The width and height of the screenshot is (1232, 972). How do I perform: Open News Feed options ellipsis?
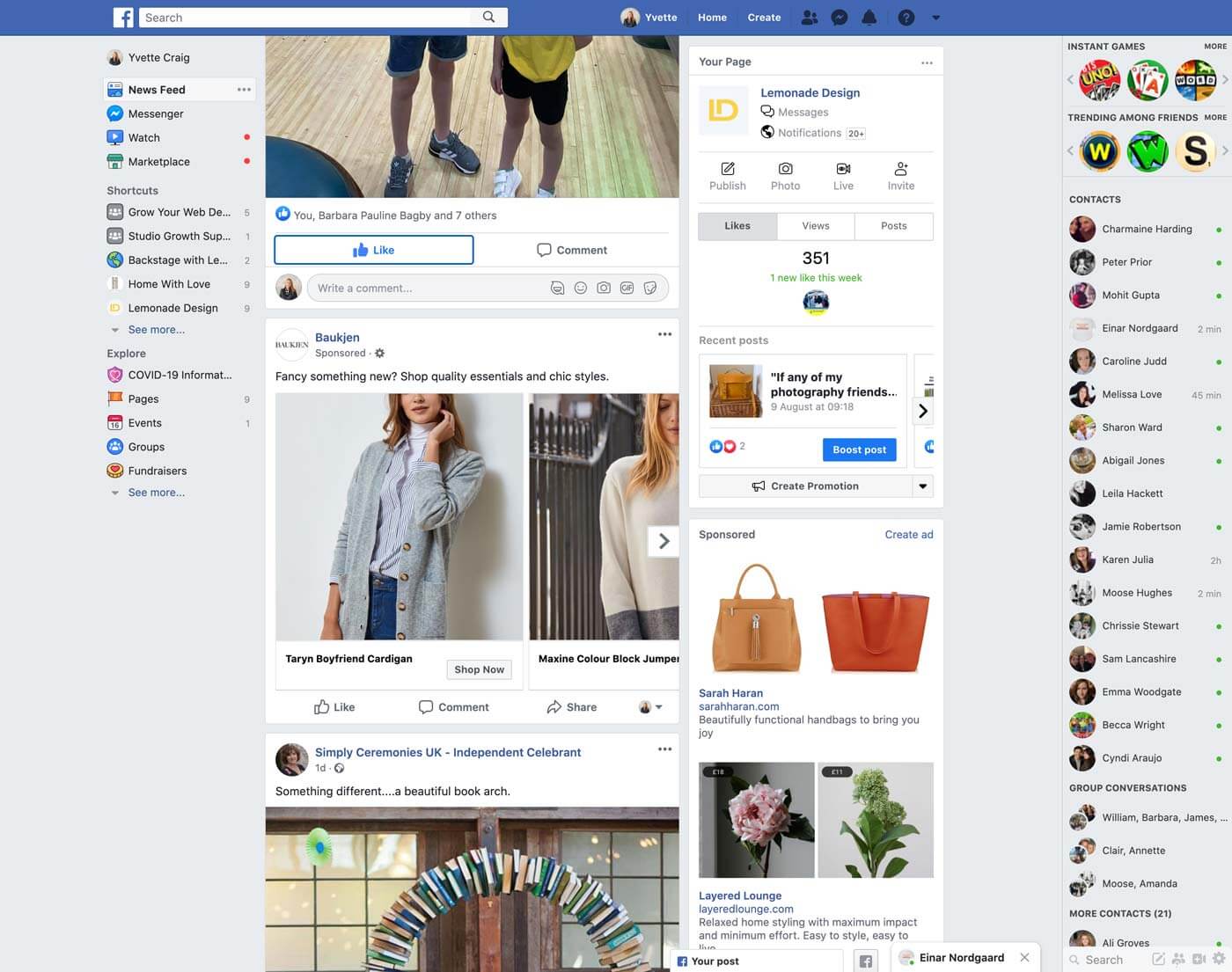pos(244,90)
